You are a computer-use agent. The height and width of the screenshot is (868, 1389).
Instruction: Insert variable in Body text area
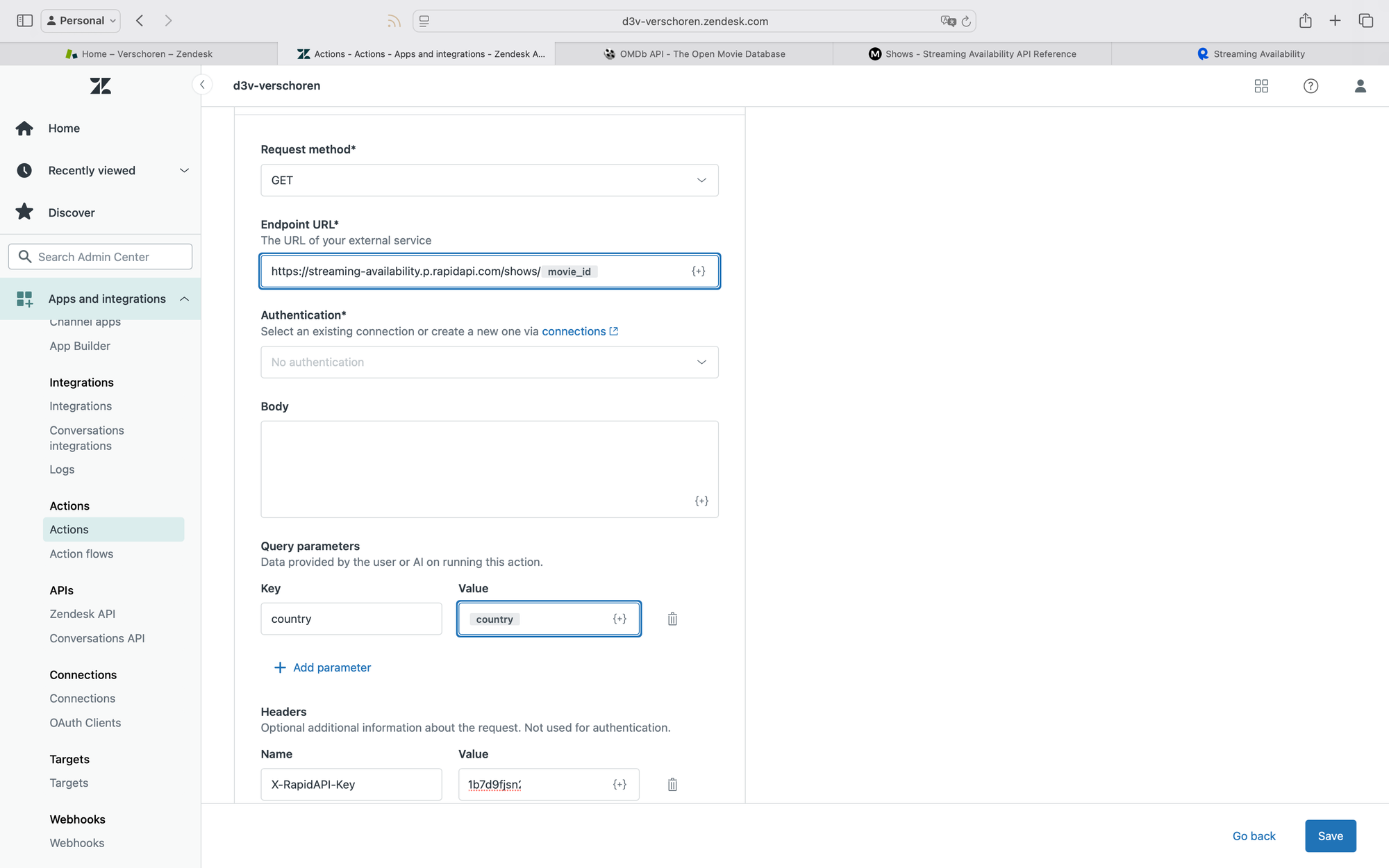point(701,501)
